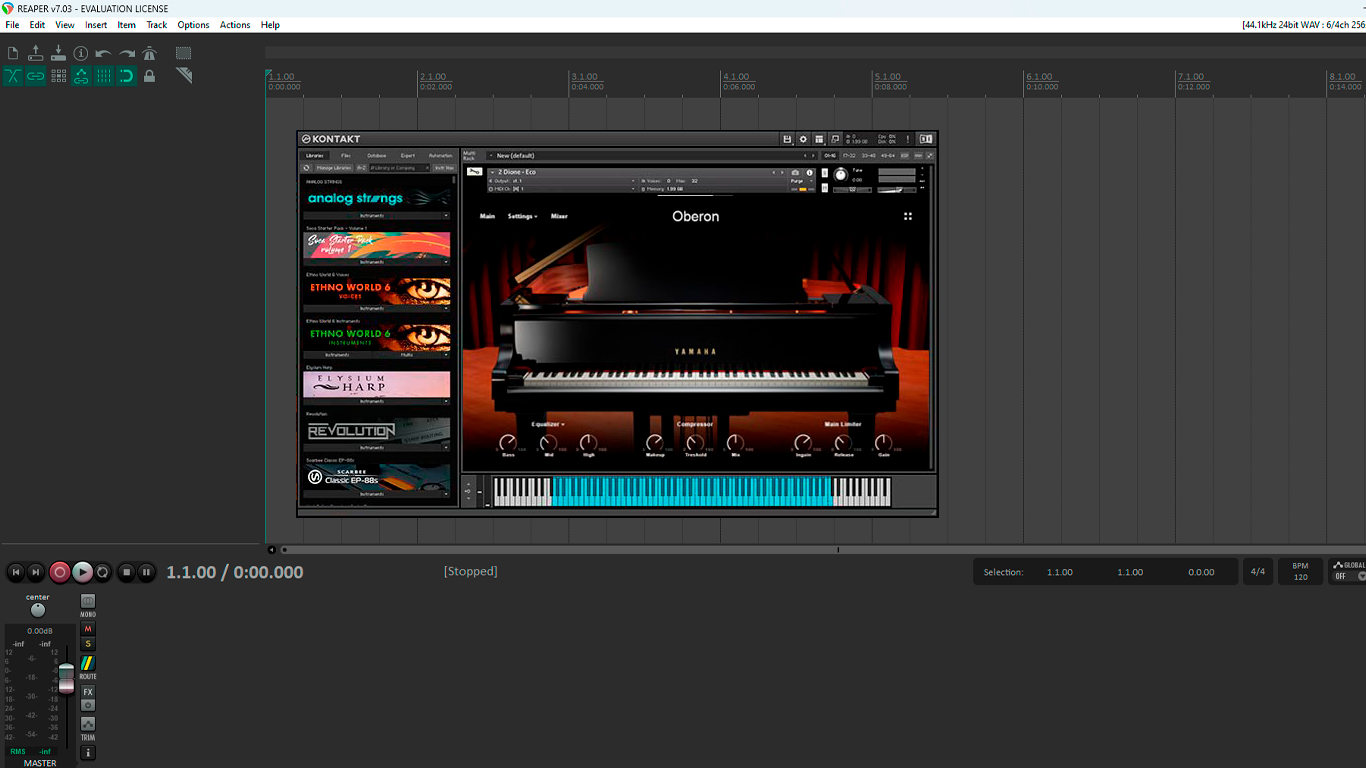Click the Stop transport button
Image resolution: width=1366 pixels, height=768 pixels.
pyautogui.click(x=126, y=572)
